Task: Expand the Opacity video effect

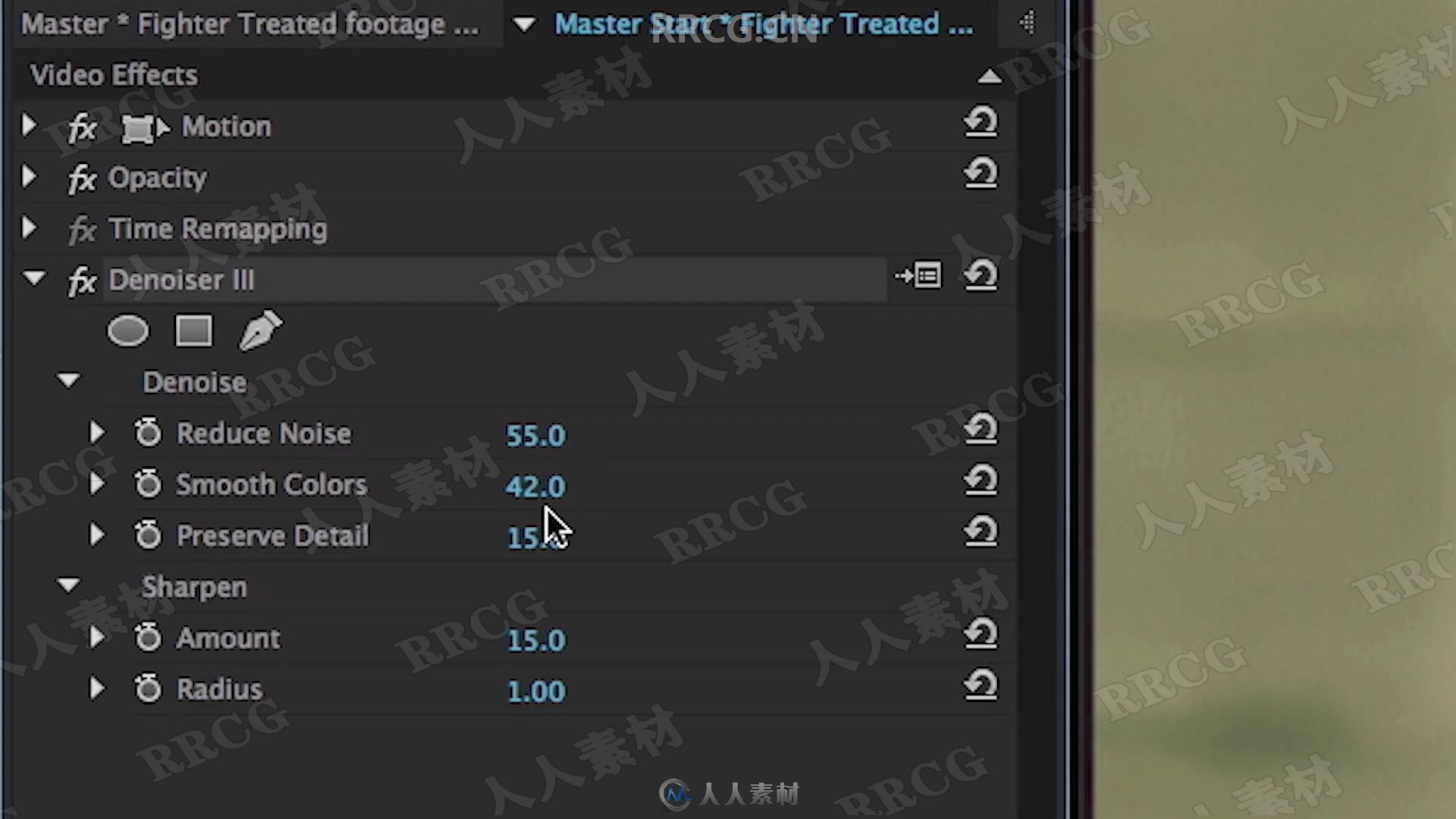Action: click(x=29, y=176)
